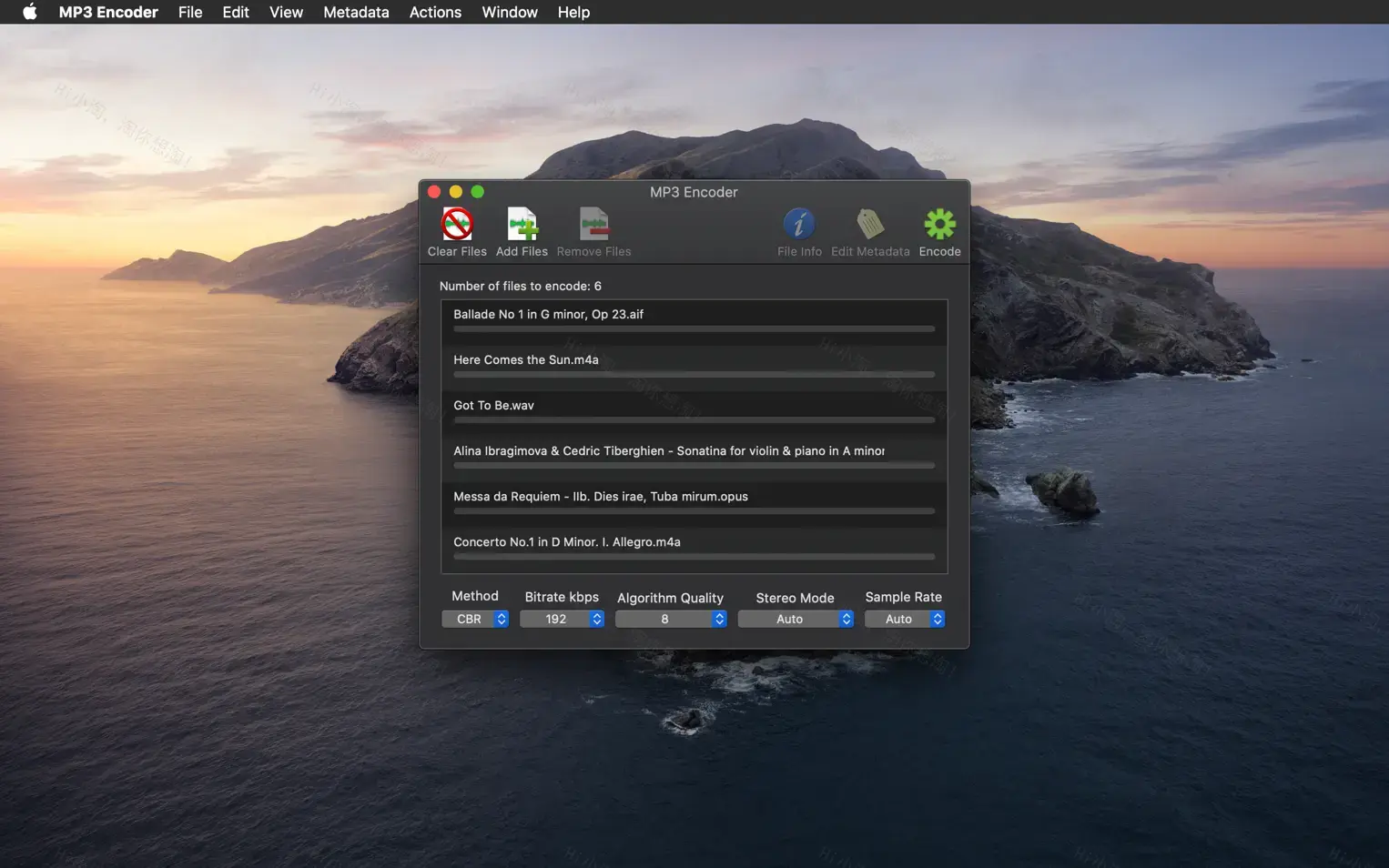Viewport: 1389px width, 868px height.
Task: Open the Apple menu
Action: [x=27, y=12]
